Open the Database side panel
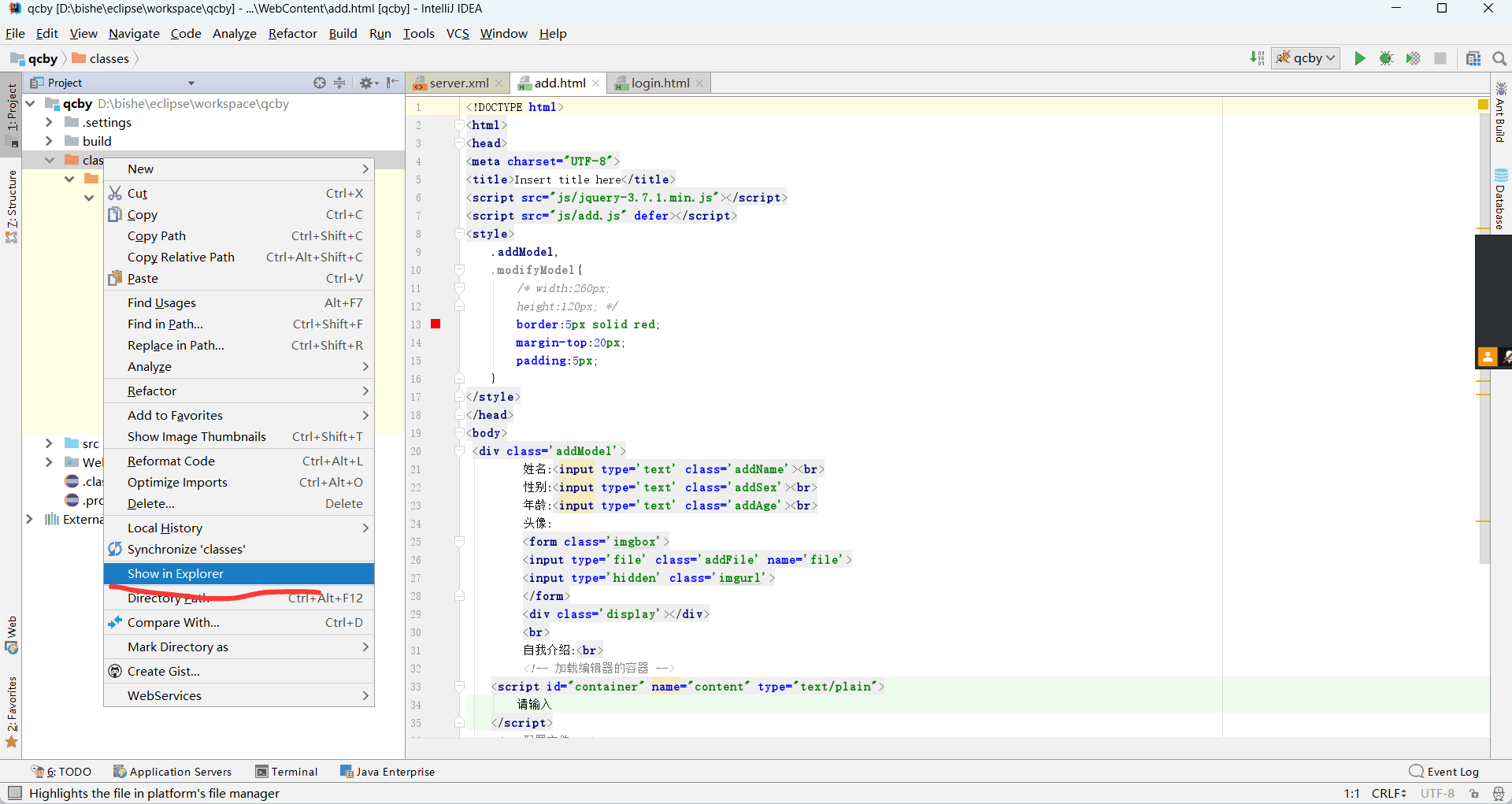 point(1501,199)
